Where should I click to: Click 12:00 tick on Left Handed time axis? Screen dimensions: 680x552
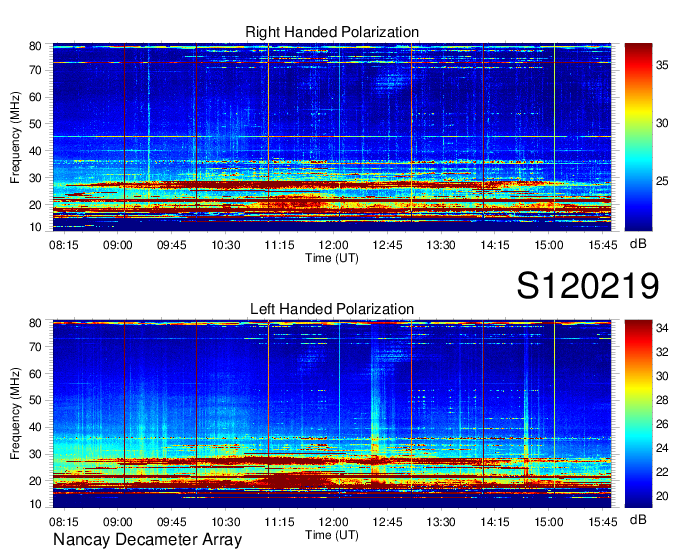click(333, 522)
